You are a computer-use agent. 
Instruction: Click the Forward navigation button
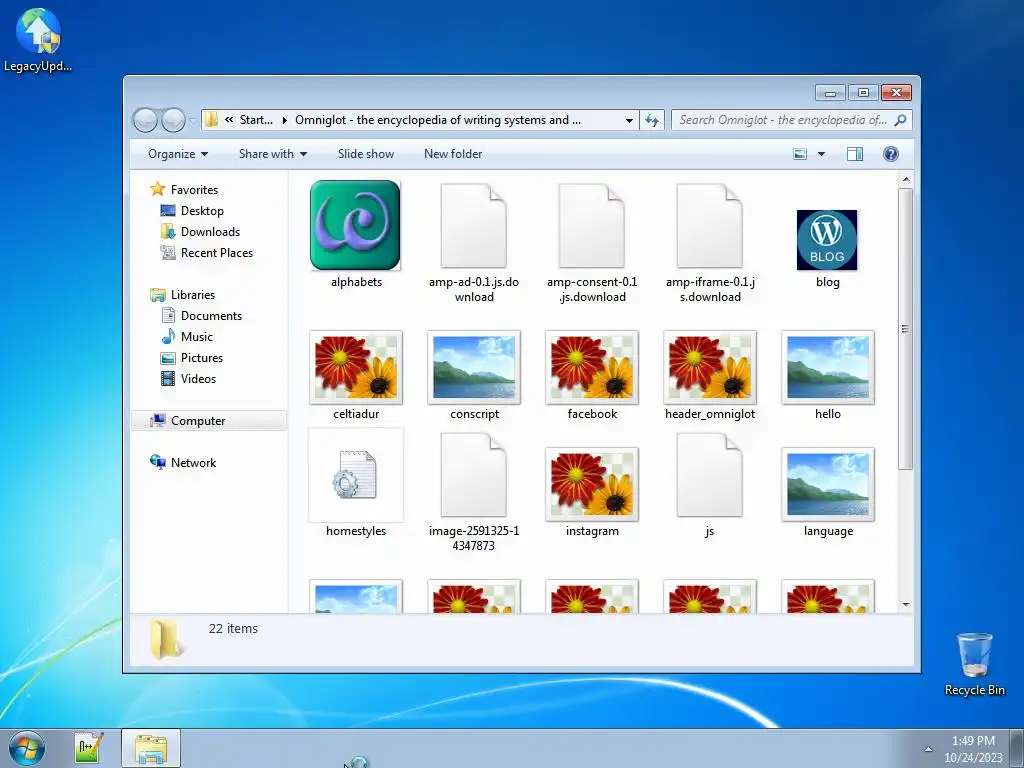[173, 120]
